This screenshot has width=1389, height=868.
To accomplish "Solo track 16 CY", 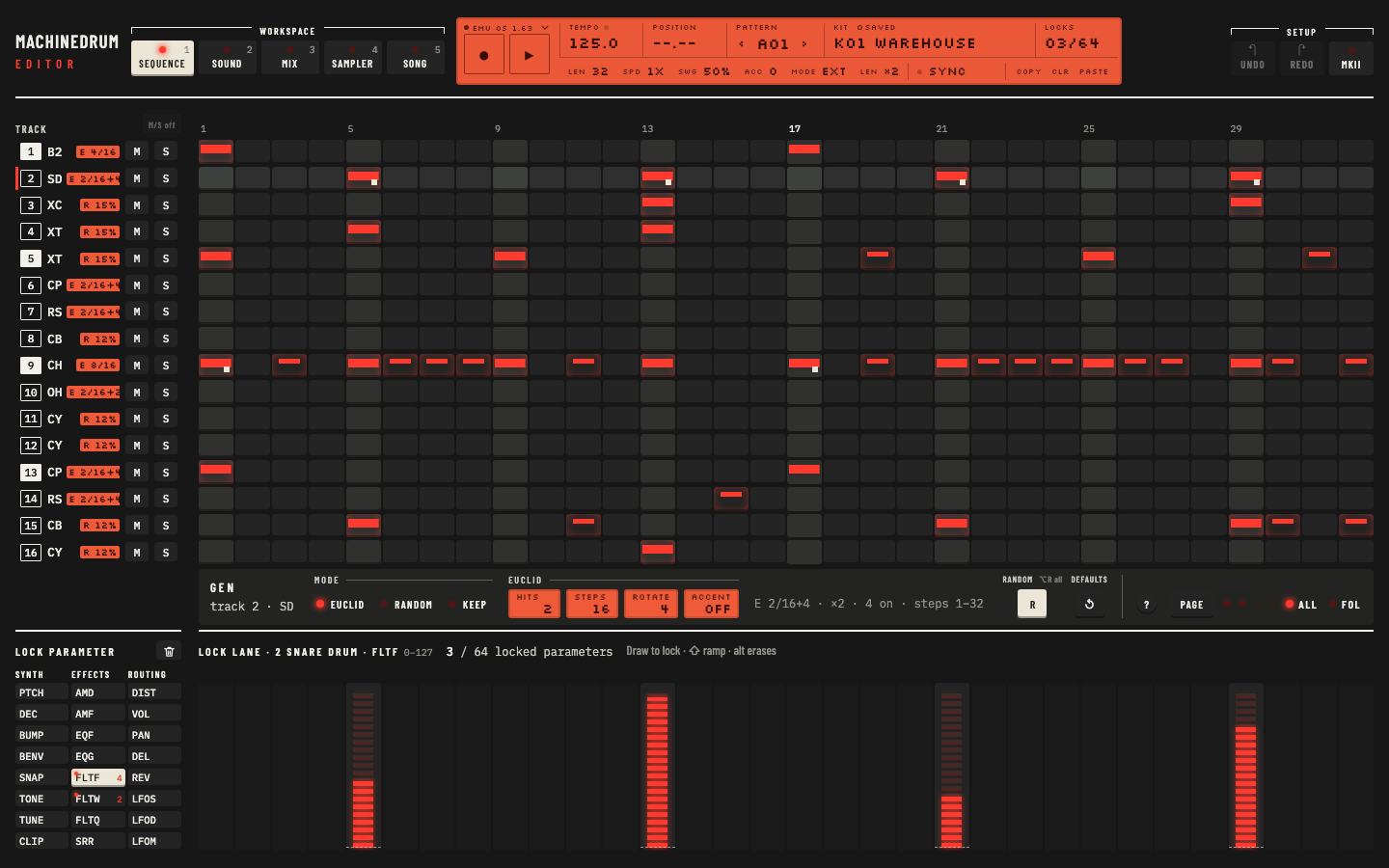I will [x=166, y=553].
